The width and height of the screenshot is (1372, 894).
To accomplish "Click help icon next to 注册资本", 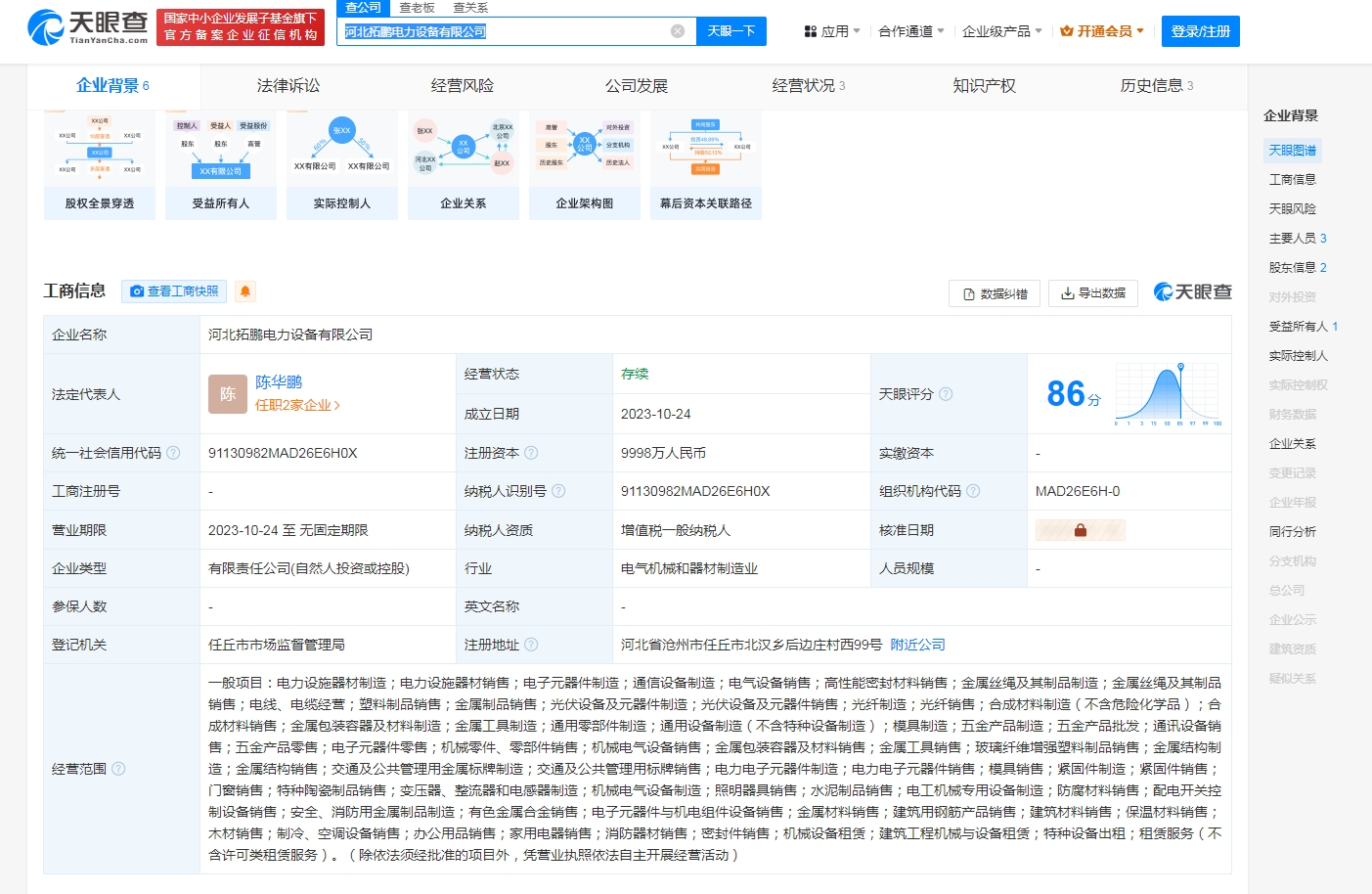I will [x=531, y=453].
